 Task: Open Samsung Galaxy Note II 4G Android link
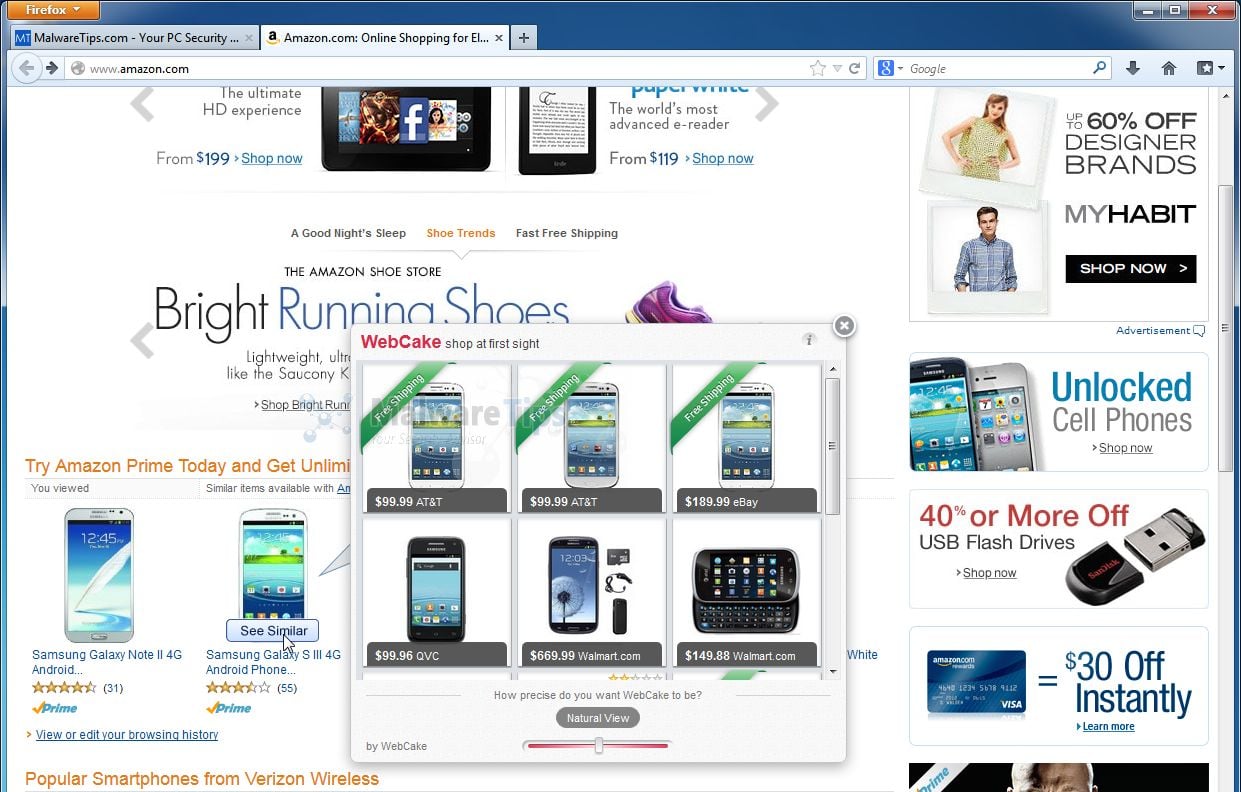(x=107, y=662)
